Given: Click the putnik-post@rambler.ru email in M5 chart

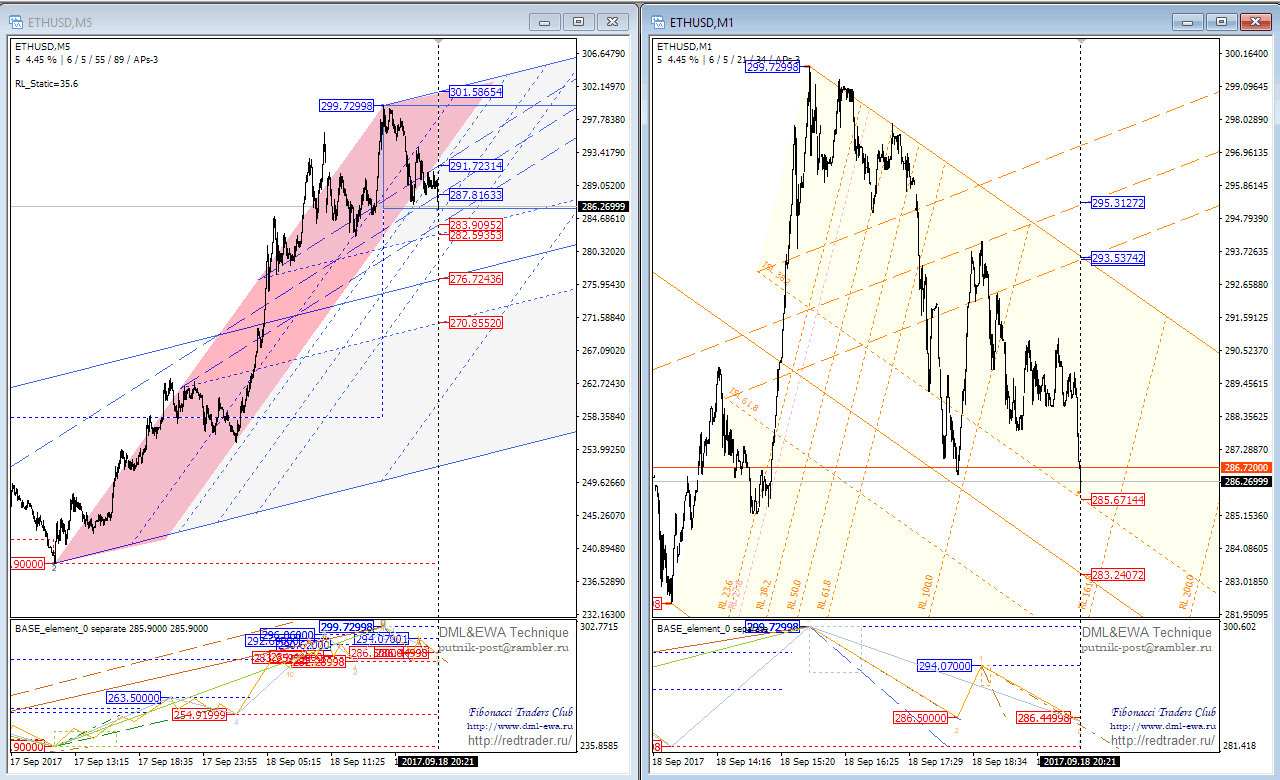Looking at the screenshot, I should click(503, 647).
